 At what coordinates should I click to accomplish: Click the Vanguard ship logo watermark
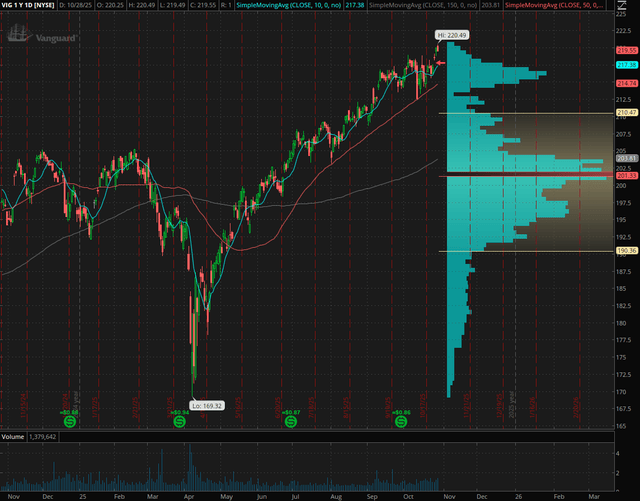click(x=20, y=33)
